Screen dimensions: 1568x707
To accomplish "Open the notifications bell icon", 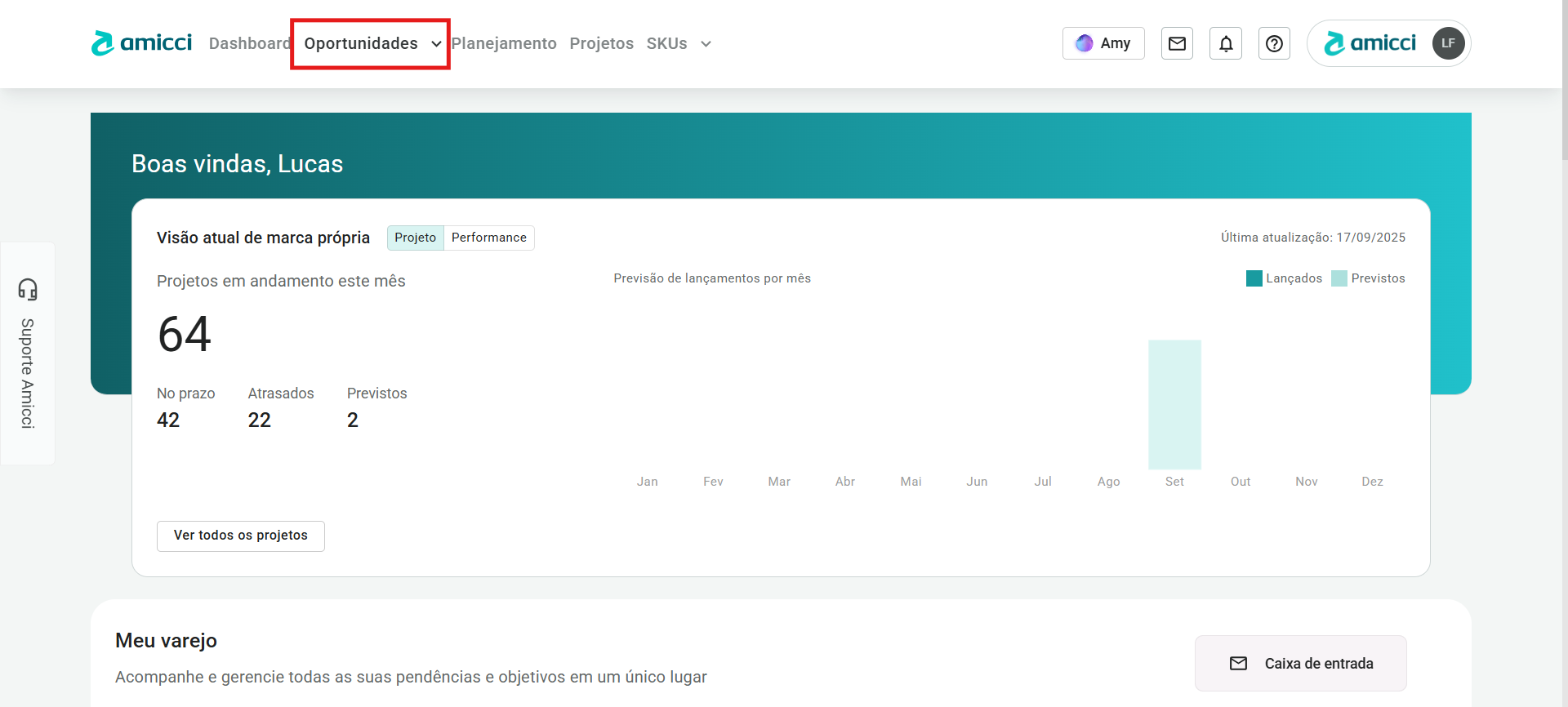I will (x=1226, y=43).
